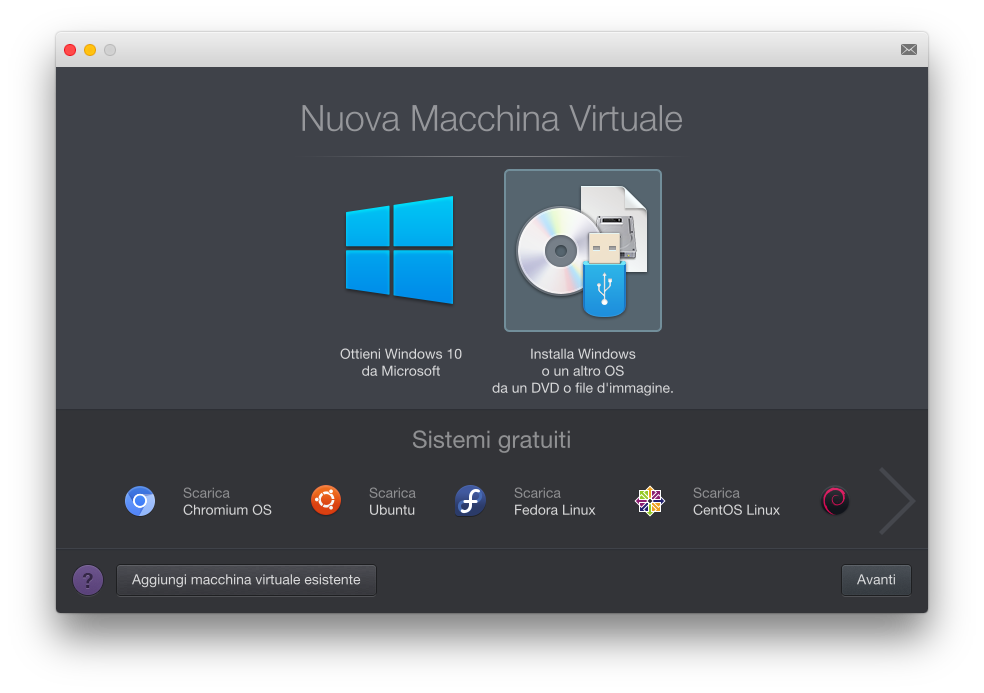Image resolution: width=984 pixels, height=693 pixels.
Task: Click Aggiungi macchina virtuale esistente button
Action: pyautogui.click(x=246, y=580)
